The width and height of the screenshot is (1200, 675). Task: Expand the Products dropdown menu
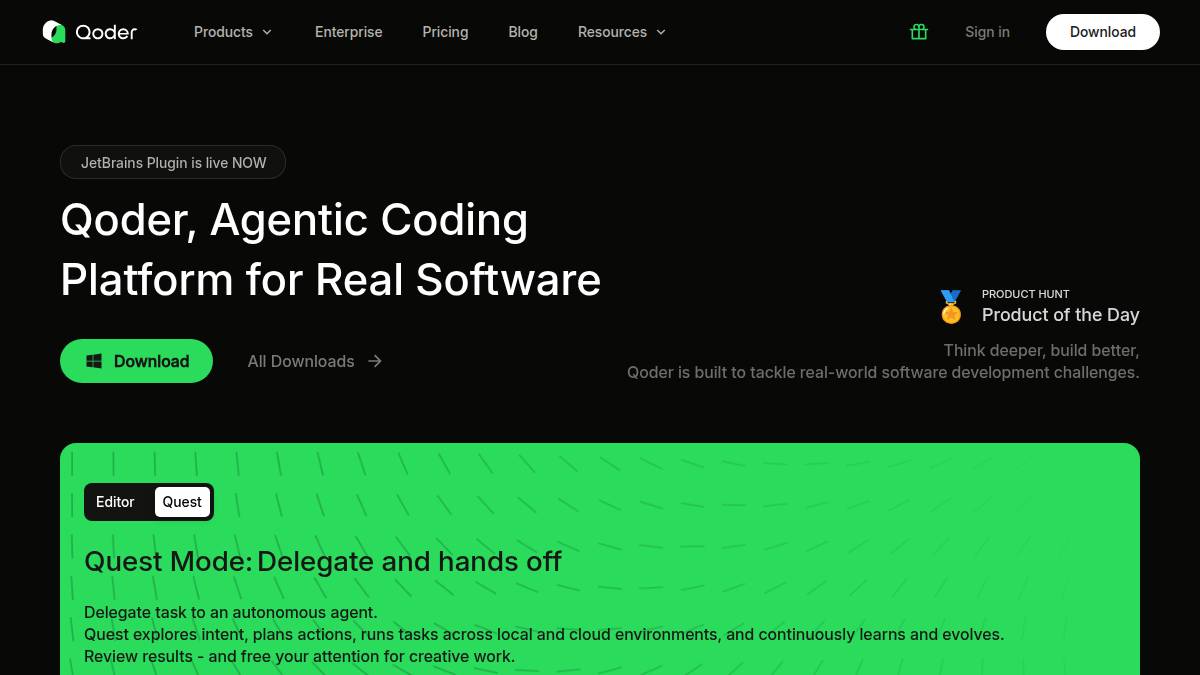pos(233,32)
